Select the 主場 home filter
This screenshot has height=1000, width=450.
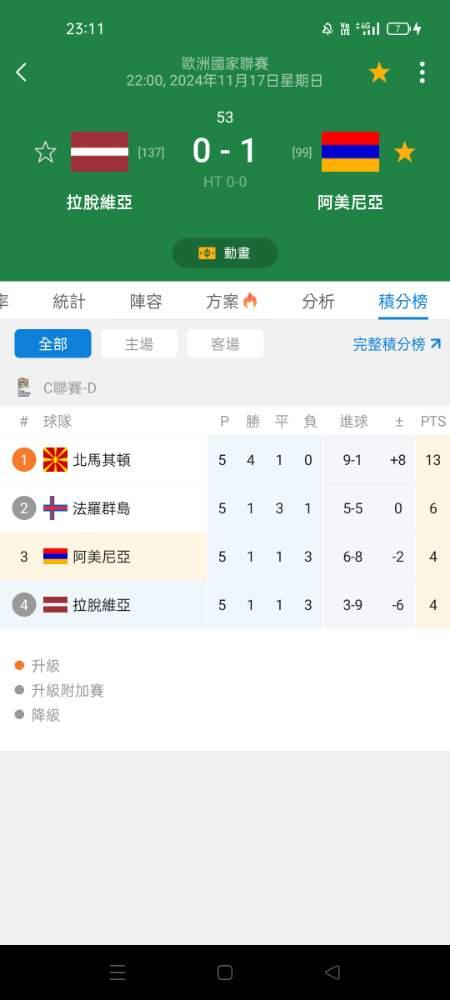pyautogui.click(x=139, y=344)
